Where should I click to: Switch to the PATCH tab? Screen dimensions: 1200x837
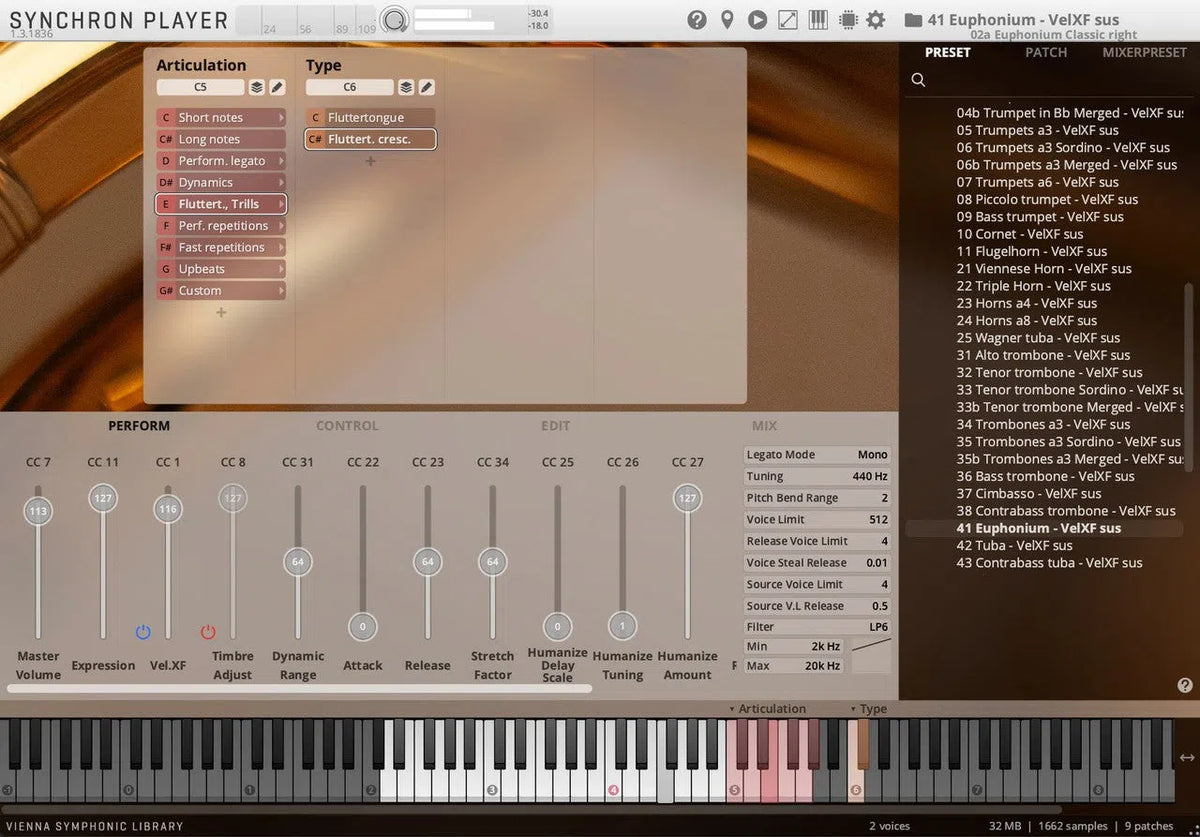pos(1046,52)
